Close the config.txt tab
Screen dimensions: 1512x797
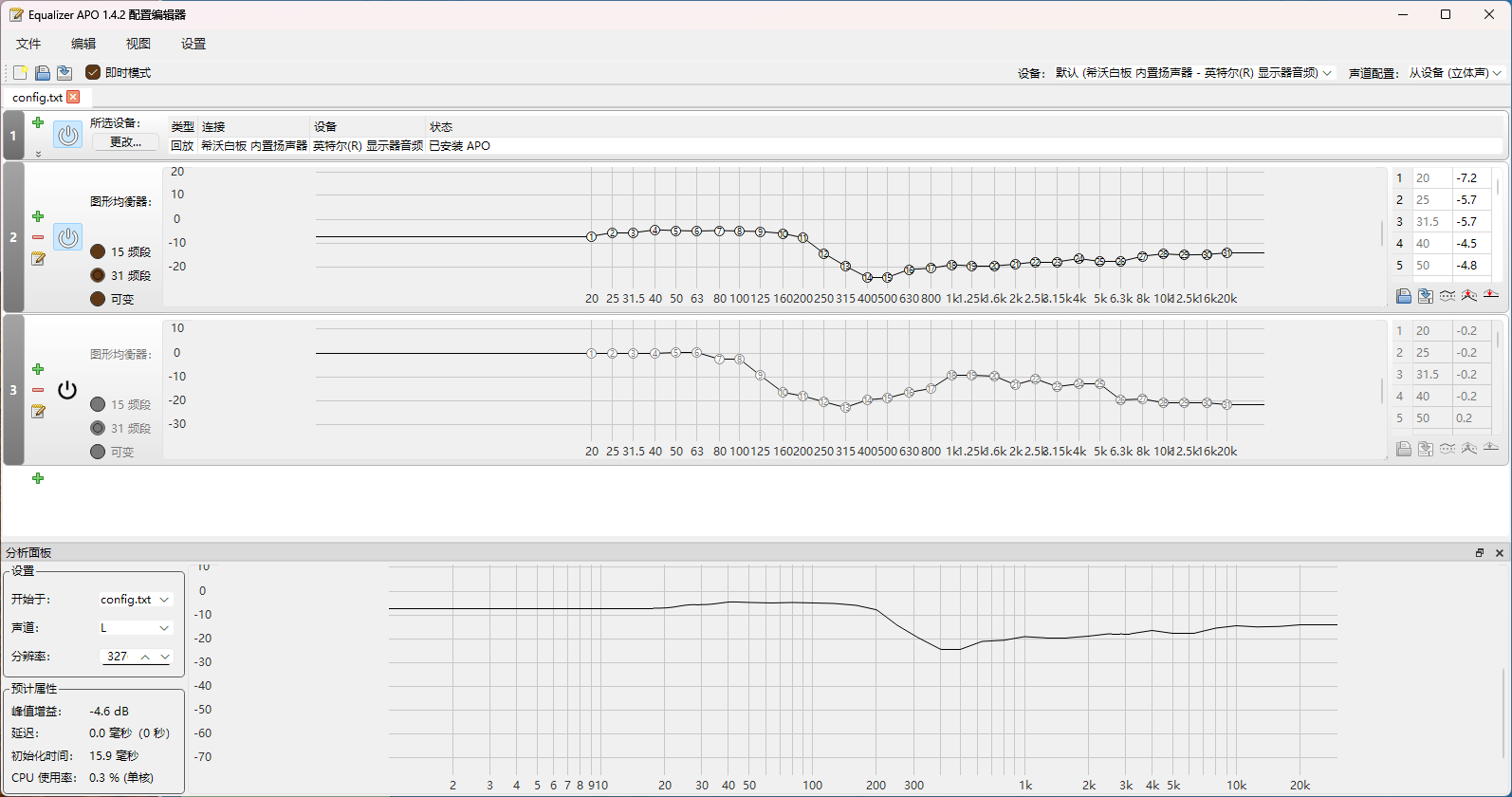(73, 97)
